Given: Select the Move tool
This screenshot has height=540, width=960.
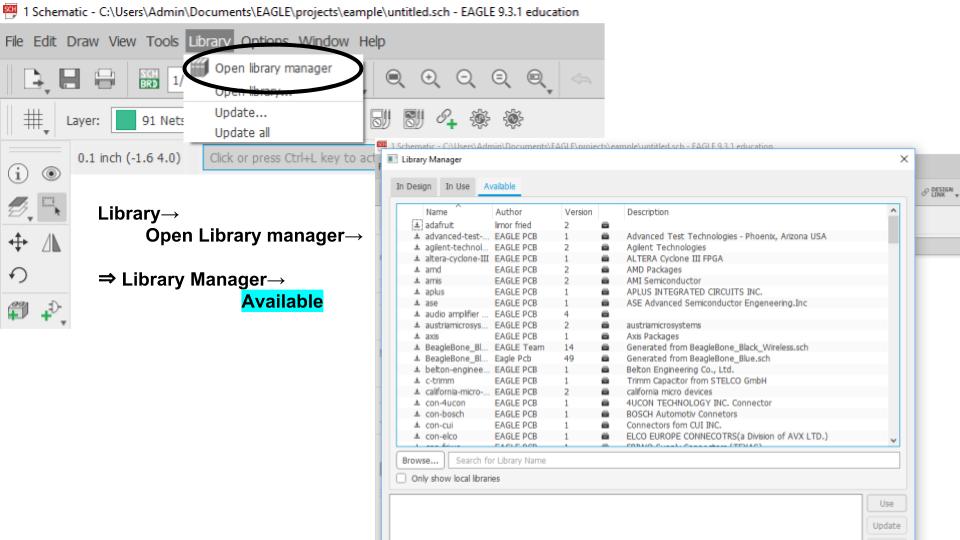Looking at the screenshot, I should tap(18, 242).
